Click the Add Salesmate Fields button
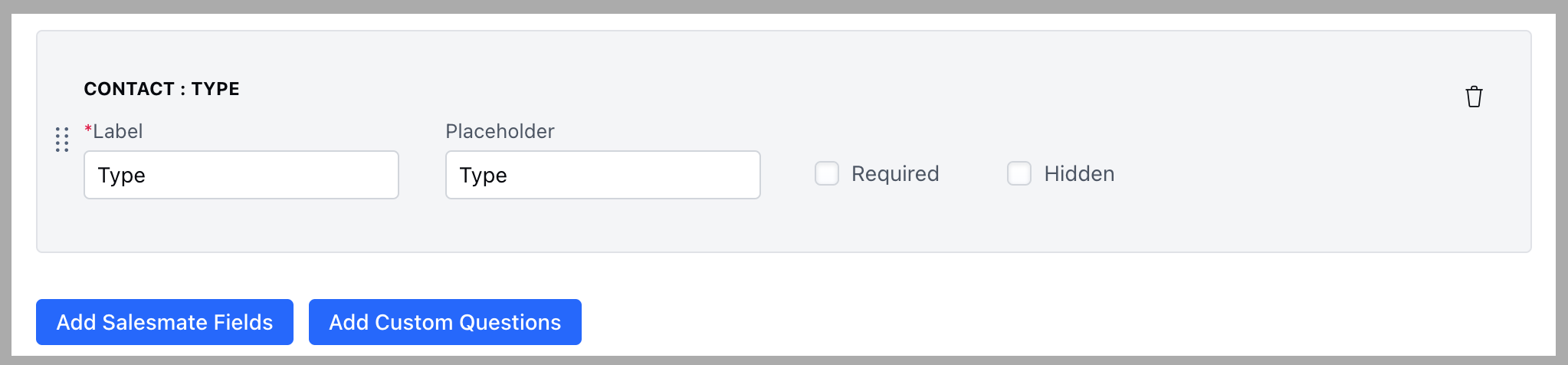Image resolution: width=1568 pixels, height=365 pixels. pyautogui.click(x=165, y=322)
